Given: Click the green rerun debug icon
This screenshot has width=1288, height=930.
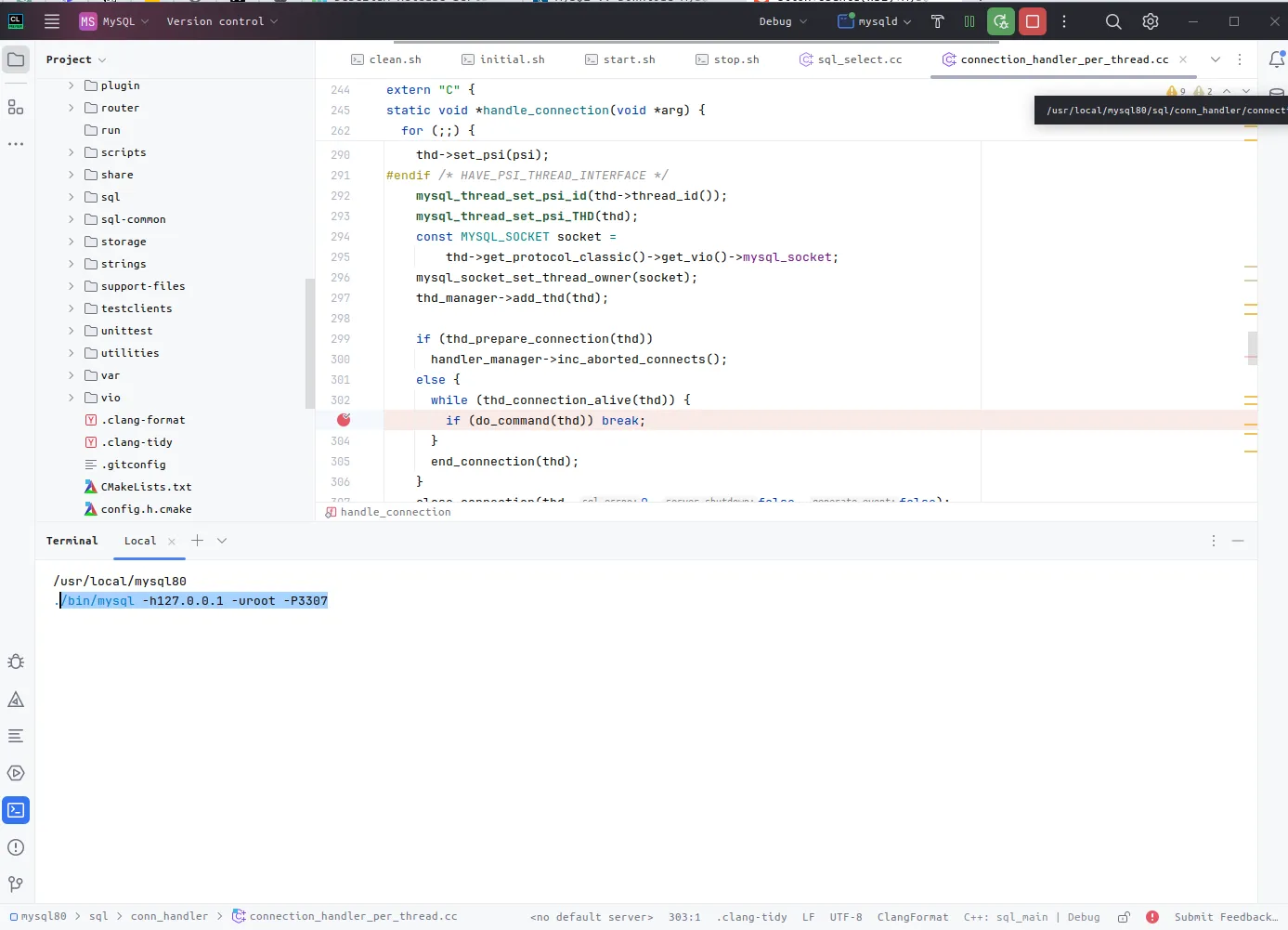Looking at the screenshot, I should [x=1000, y=21].
